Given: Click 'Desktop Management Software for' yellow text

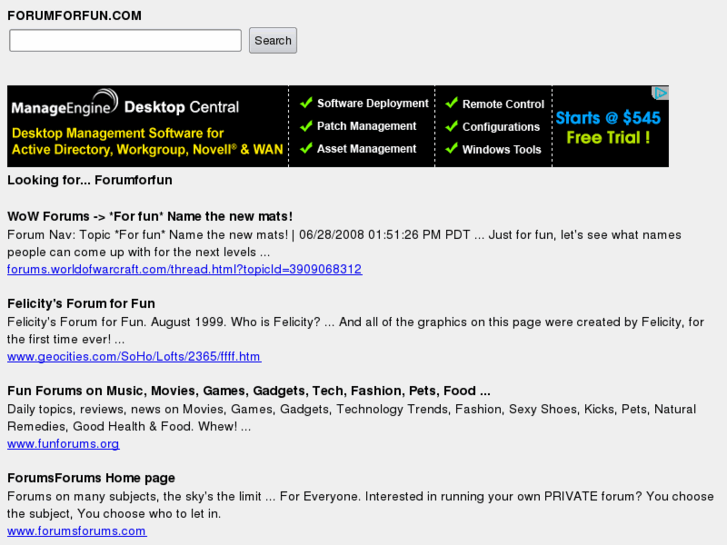Looking at the screenshot, I should pos(118,134).
